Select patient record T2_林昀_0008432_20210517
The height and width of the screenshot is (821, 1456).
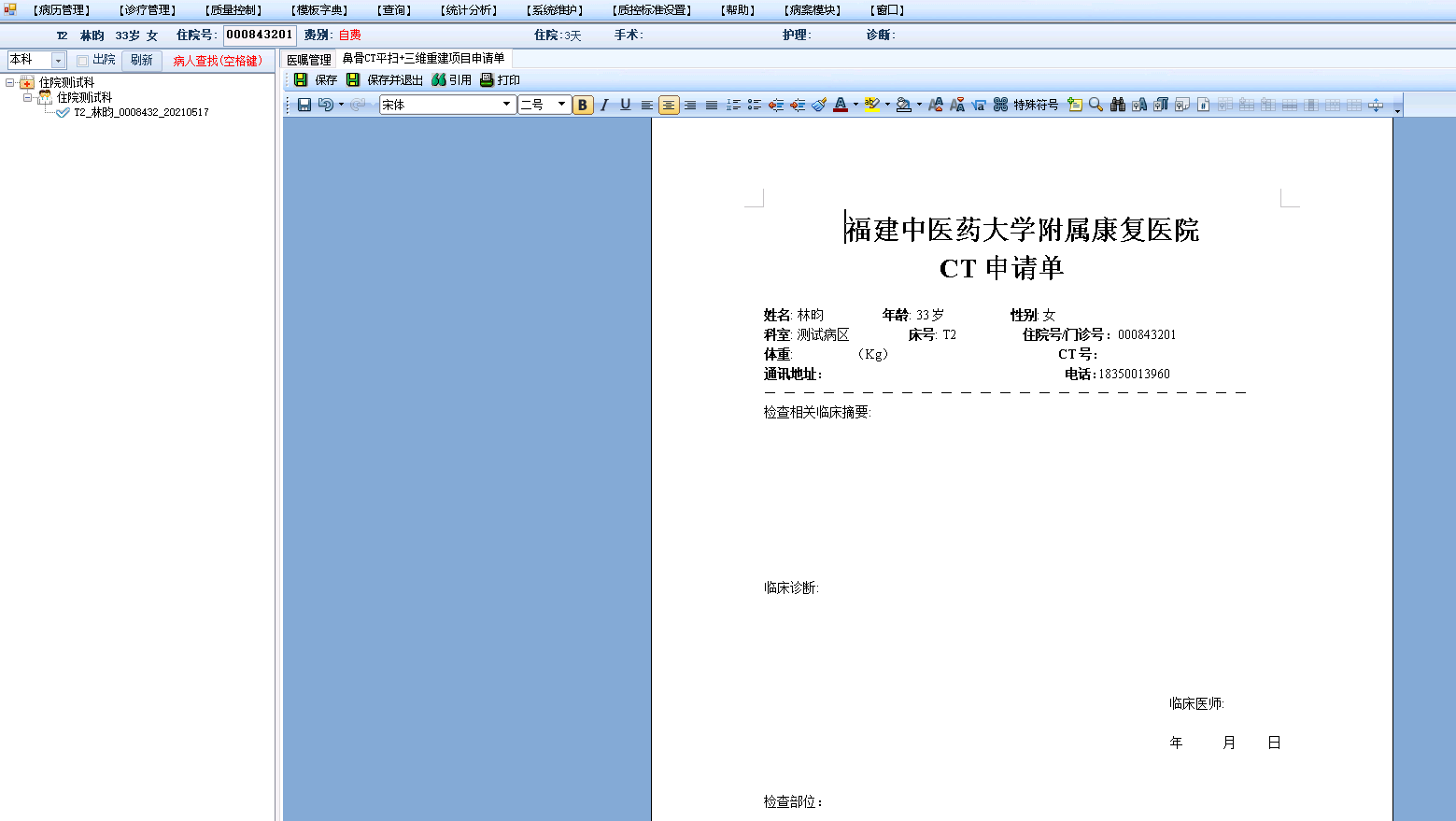[x=141, y=112]
